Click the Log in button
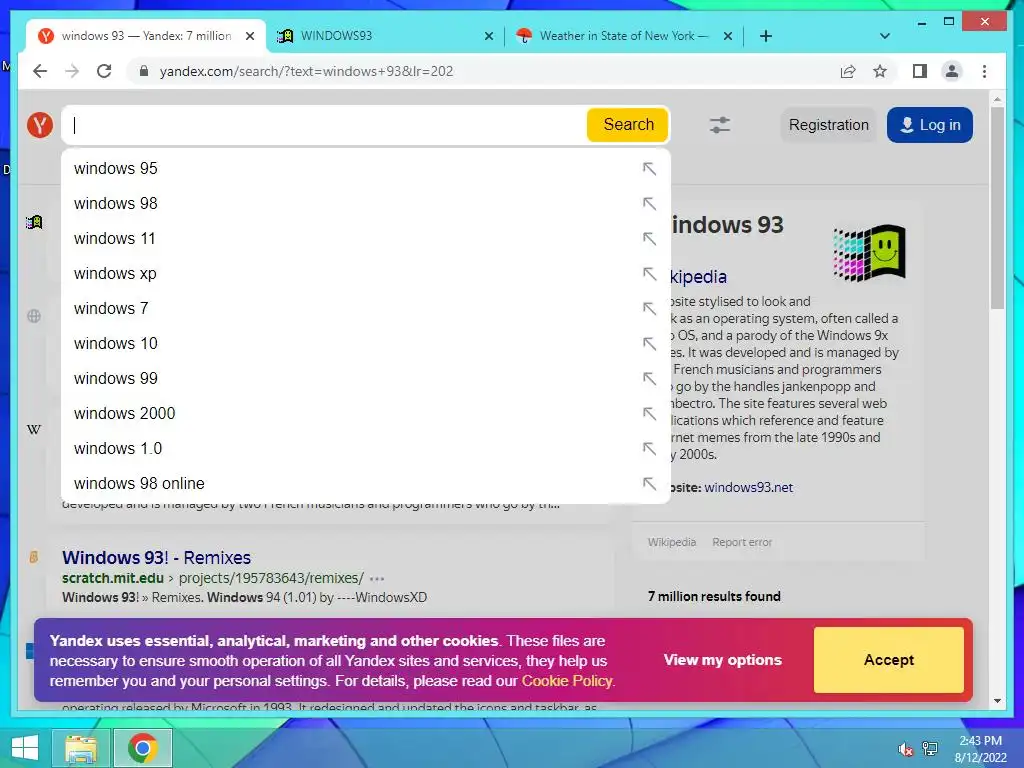1024x768 pixels. point(929,125)
